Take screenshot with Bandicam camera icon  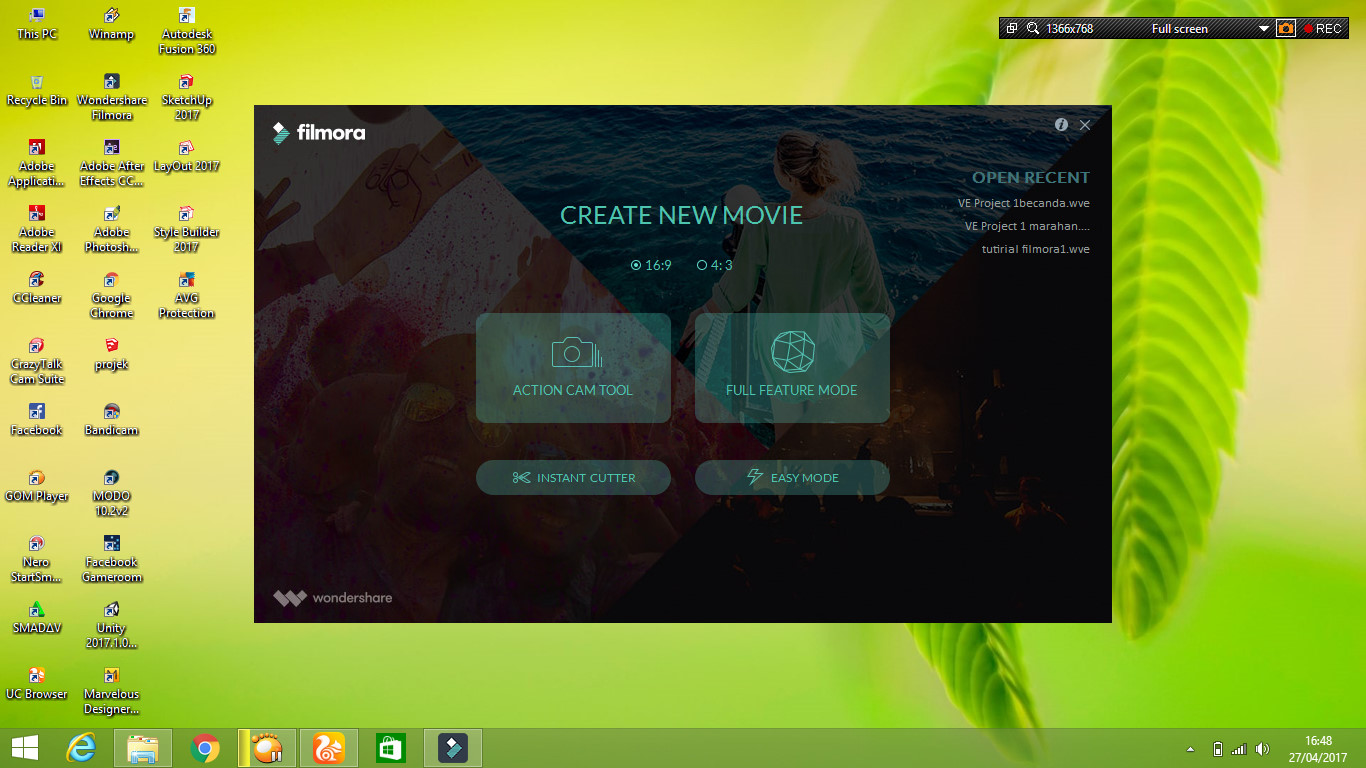pos(1286,29)
